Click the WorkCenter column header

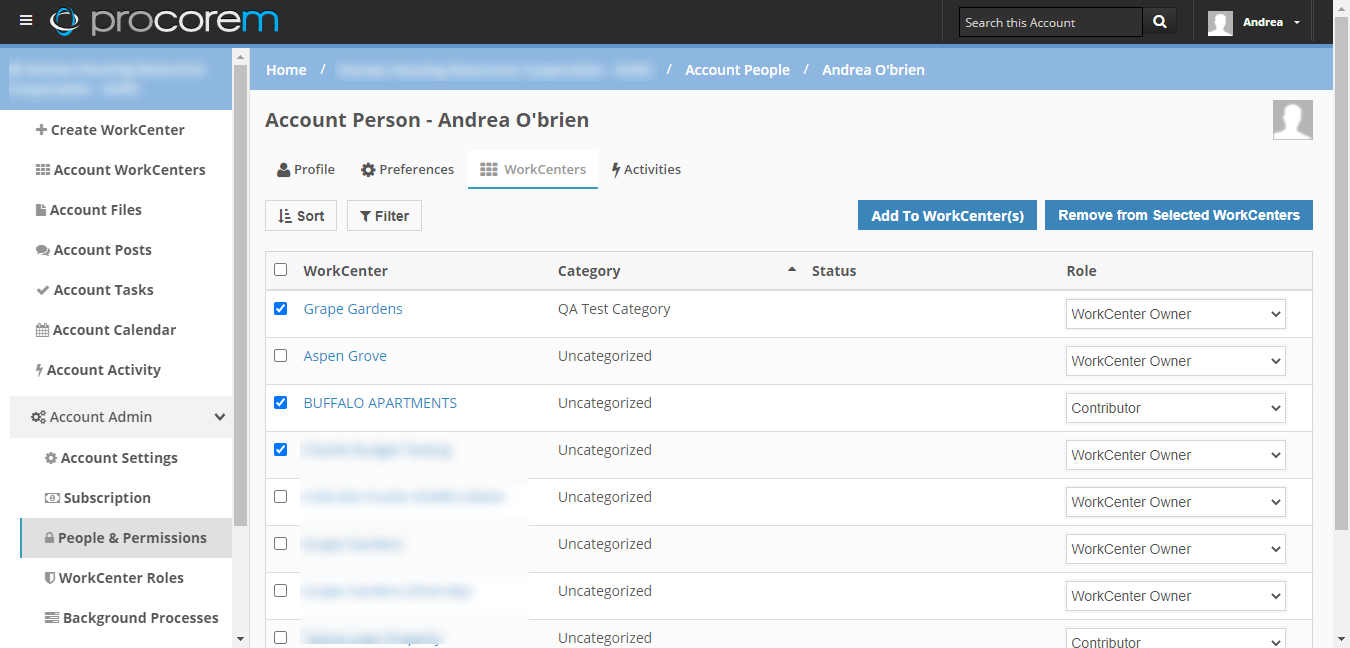(346, 271)
